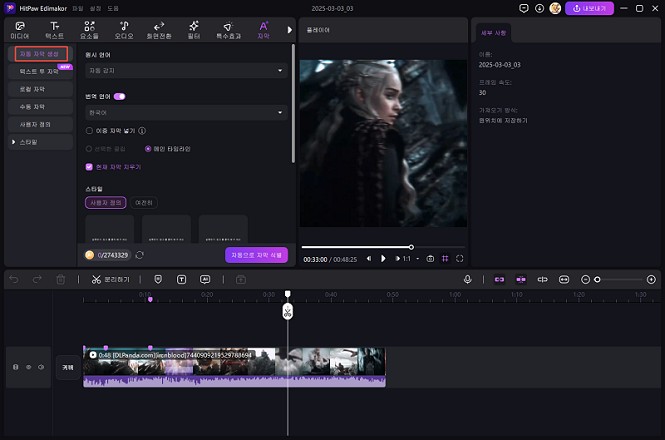Open the 설정 menu in title bar
The height and width of the screenshot is (440, 665).
point(97,8)
